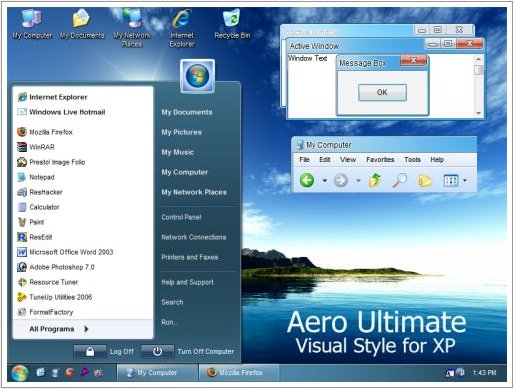Launch Internet Explorer from desktop icon
The image size is (514, 389).
pos(182,28)
